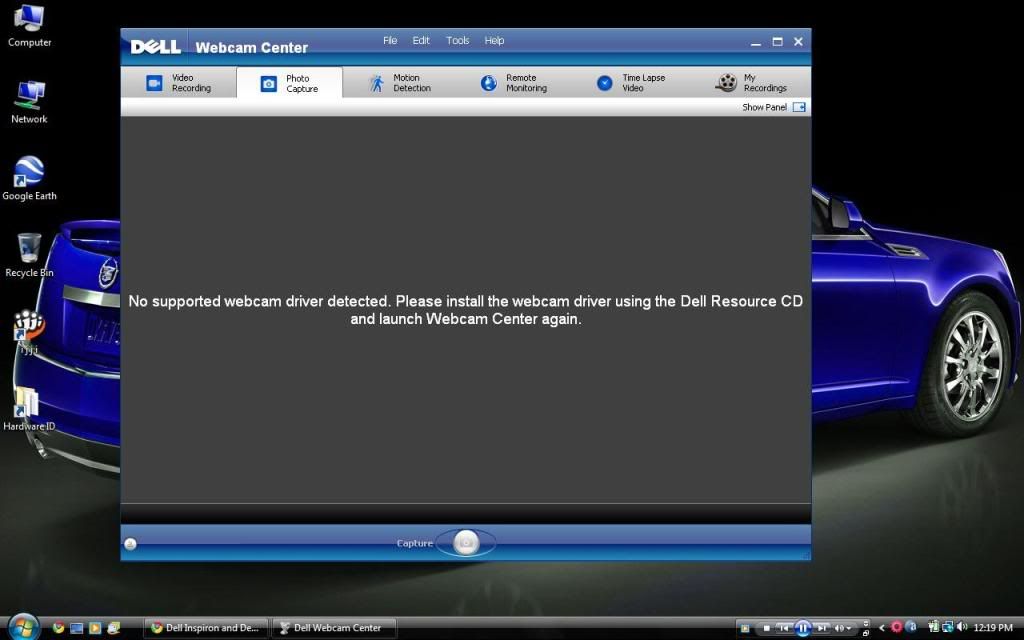This screenshot has height=640, width=1024.
Task: Click the red circular system tray icon
Action: click(897, 627)
